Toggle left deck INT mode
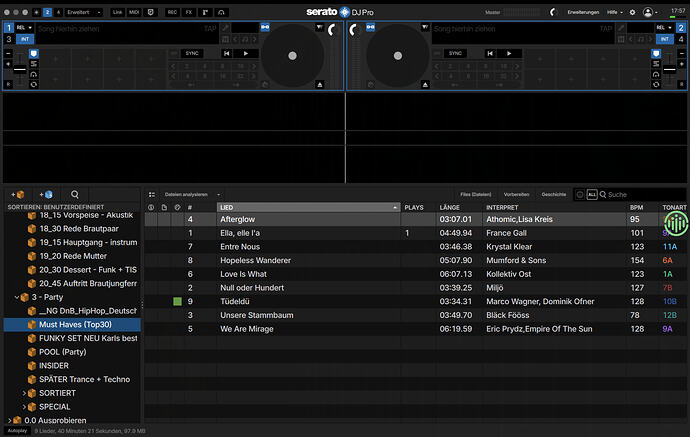 click(x=25, y=39)
